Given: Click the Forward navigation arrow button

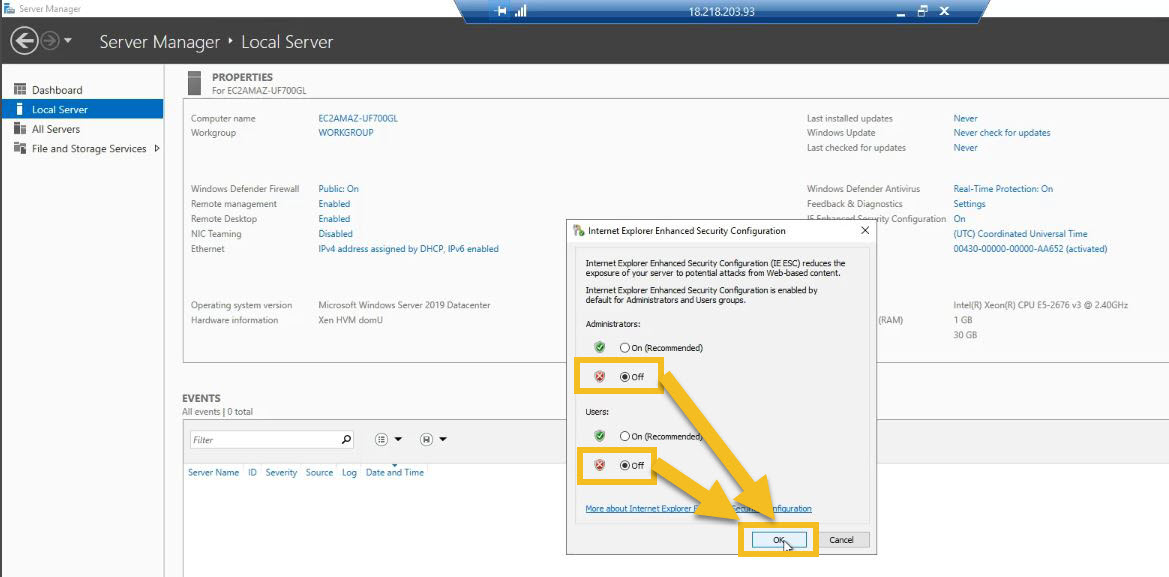Looking at the screenshot, I should point(50,41).
